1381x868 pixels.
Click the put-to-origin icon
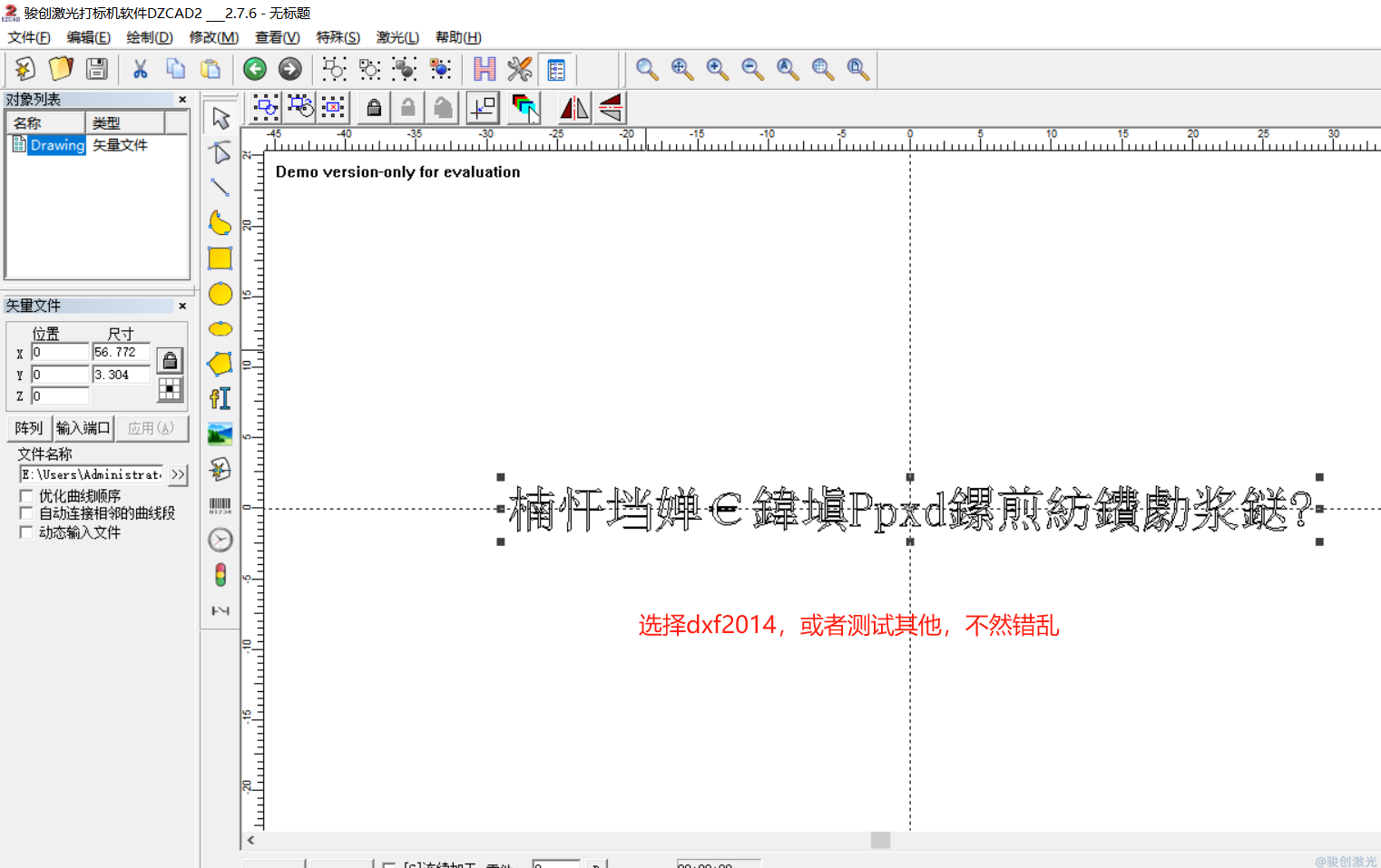(483, 108)
